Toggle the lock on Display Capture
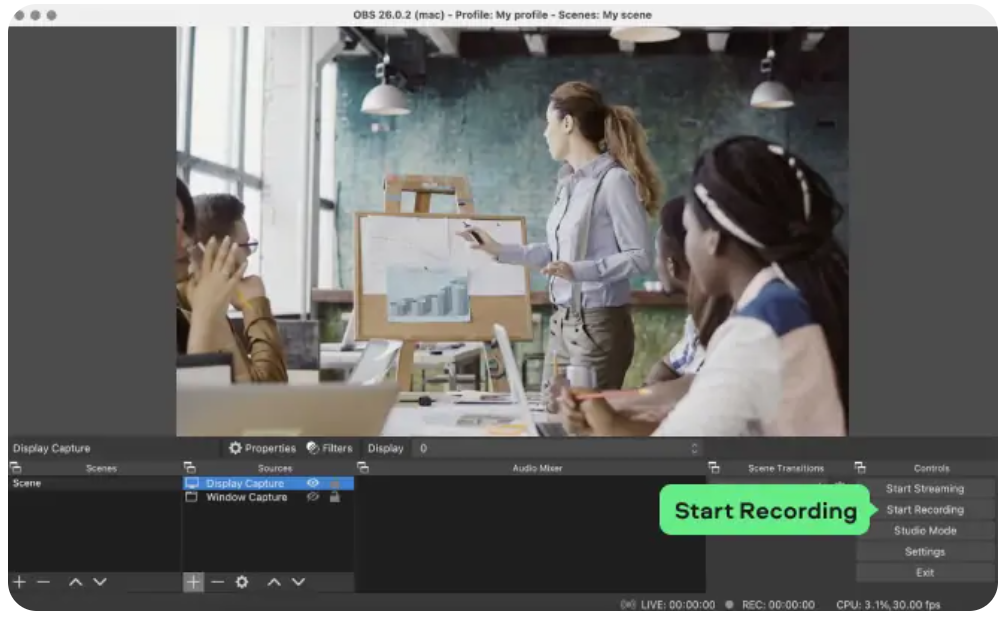The image size is (1006, 620). 334,483
